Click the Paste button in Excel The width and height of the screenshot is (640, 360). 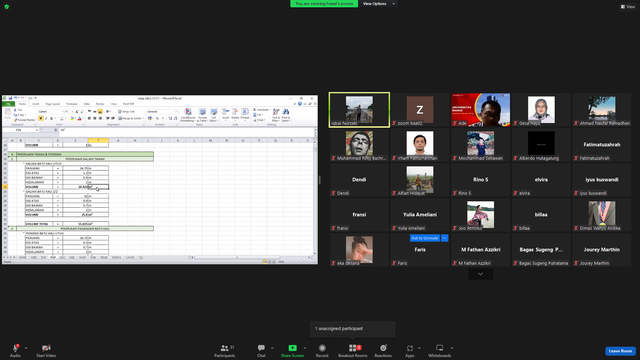(x=7, y=114)
